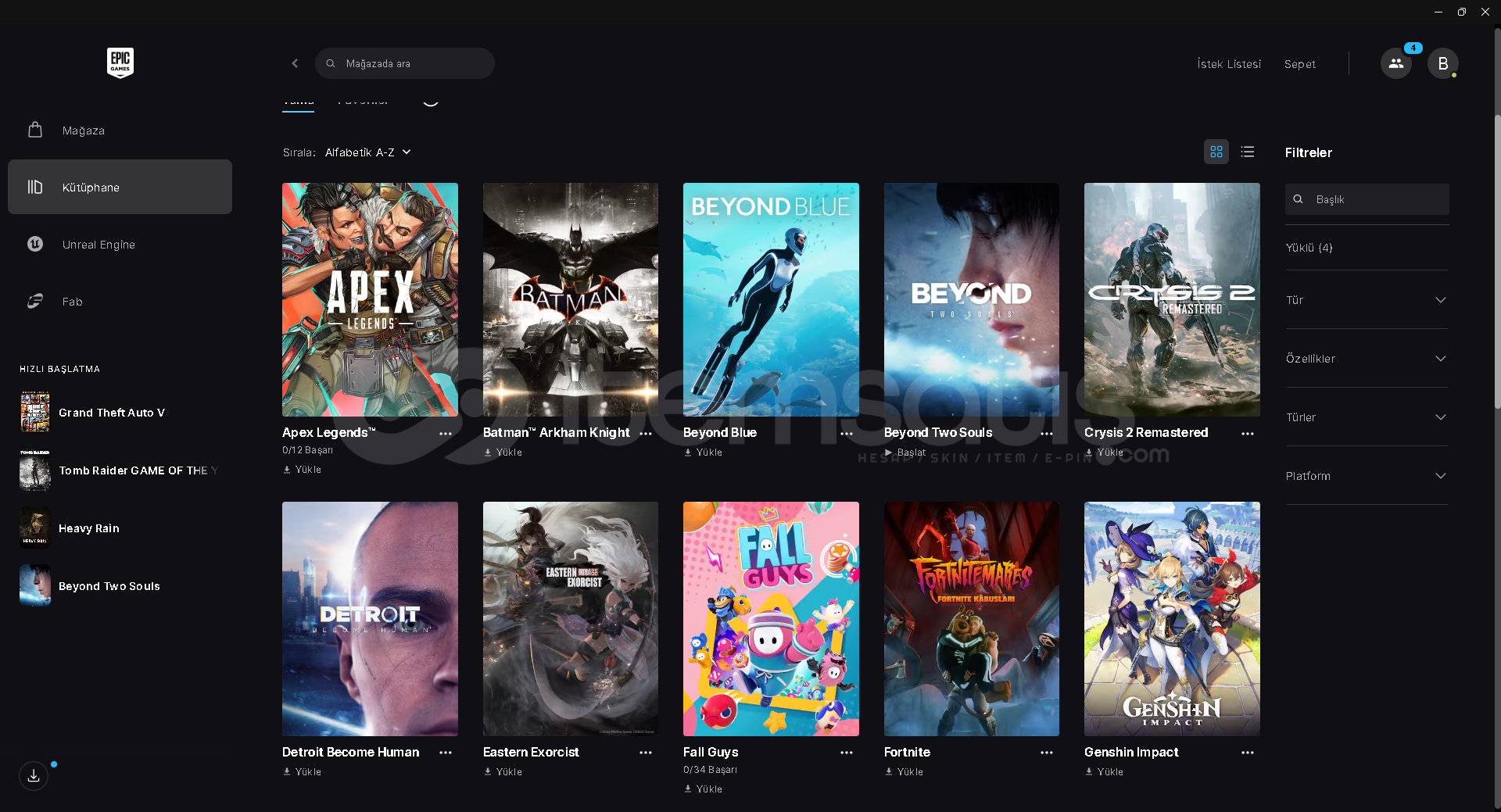Expand the Tür filter
The width and height of the screenshot is (1501, 812).
click(x=1367, y=300)
